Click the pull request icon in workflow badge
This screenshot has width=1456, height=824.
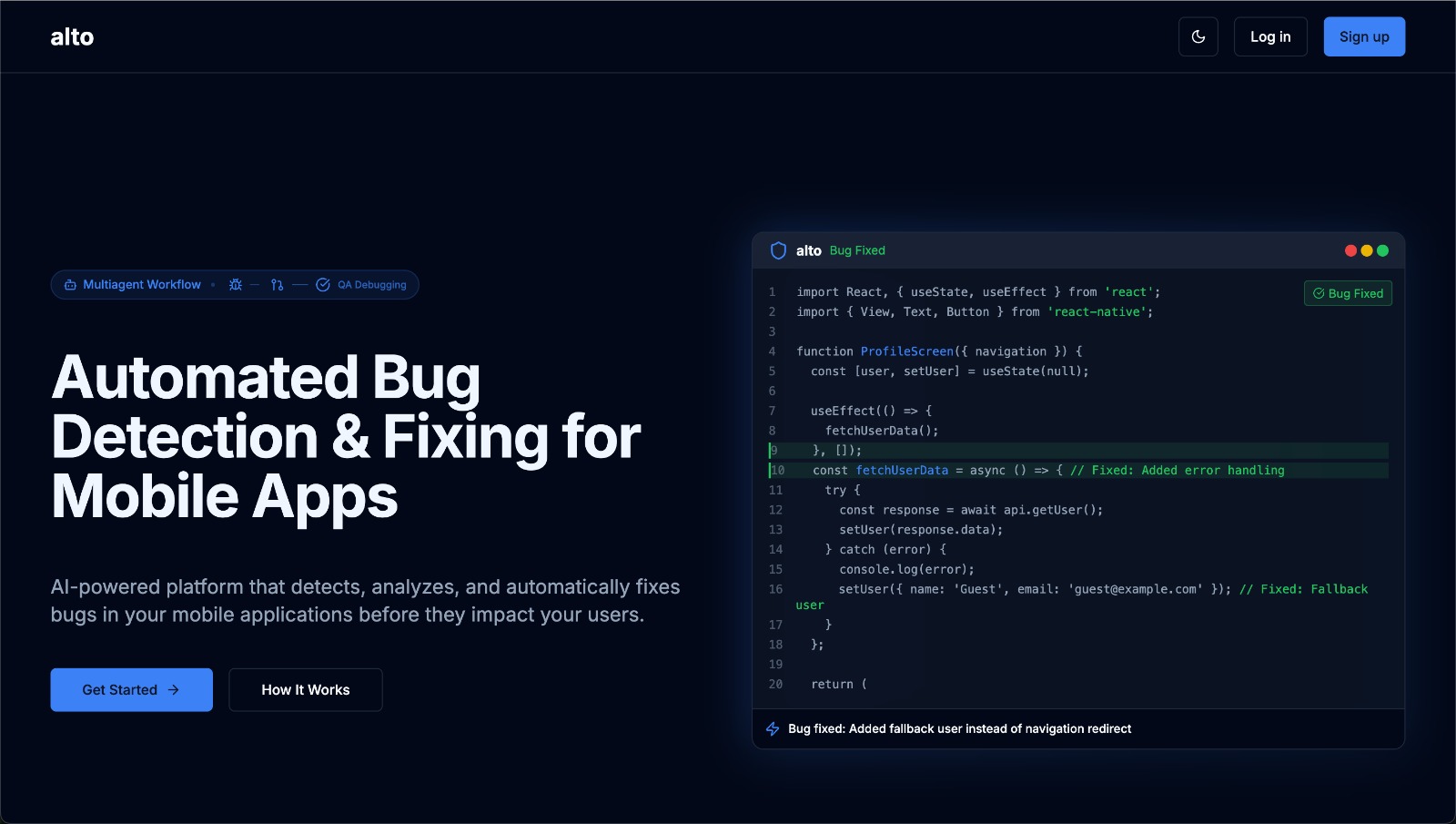point(278,285)
